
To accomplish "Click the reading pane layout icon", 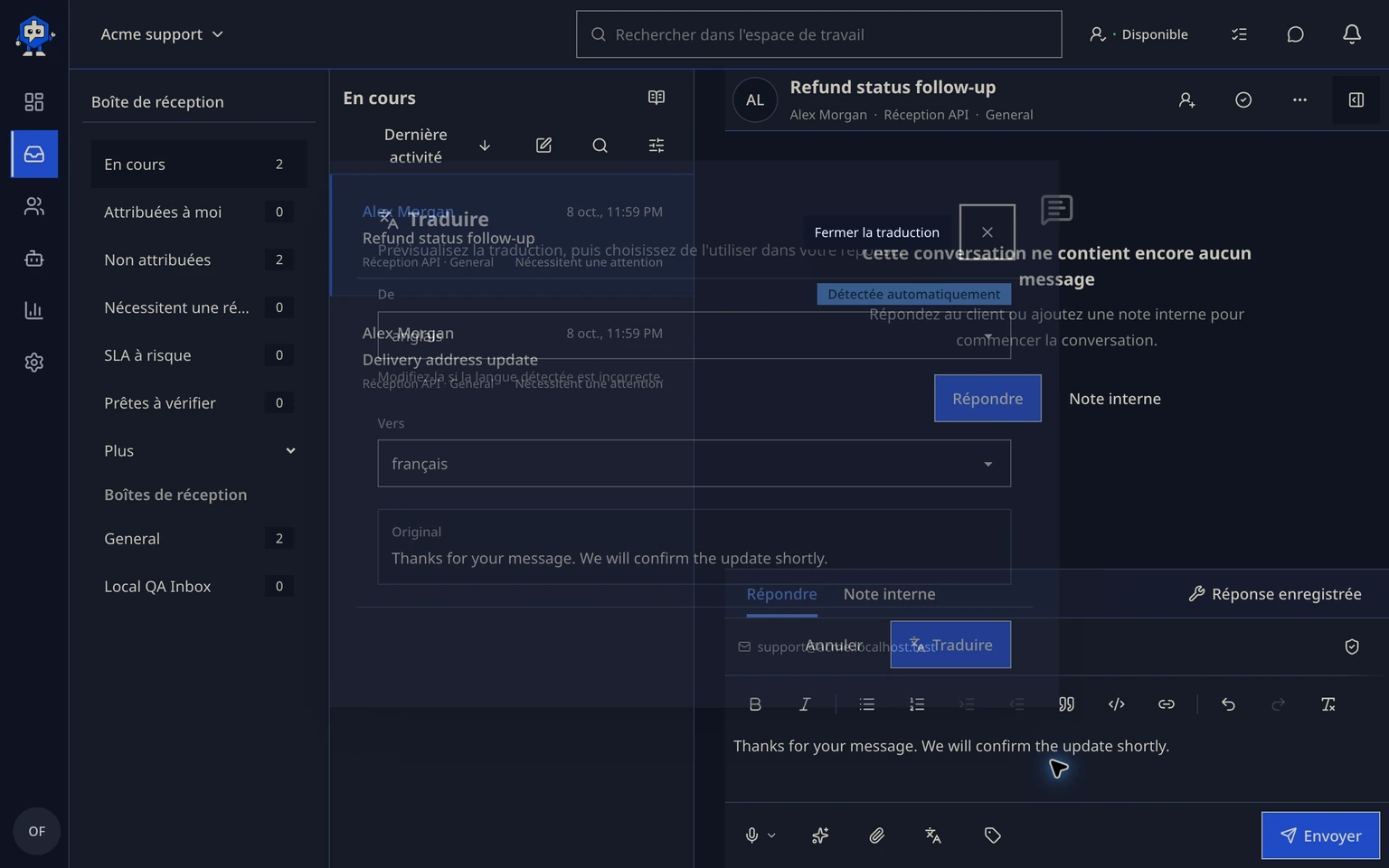I will pyautogui.click(x=657, y=98).
